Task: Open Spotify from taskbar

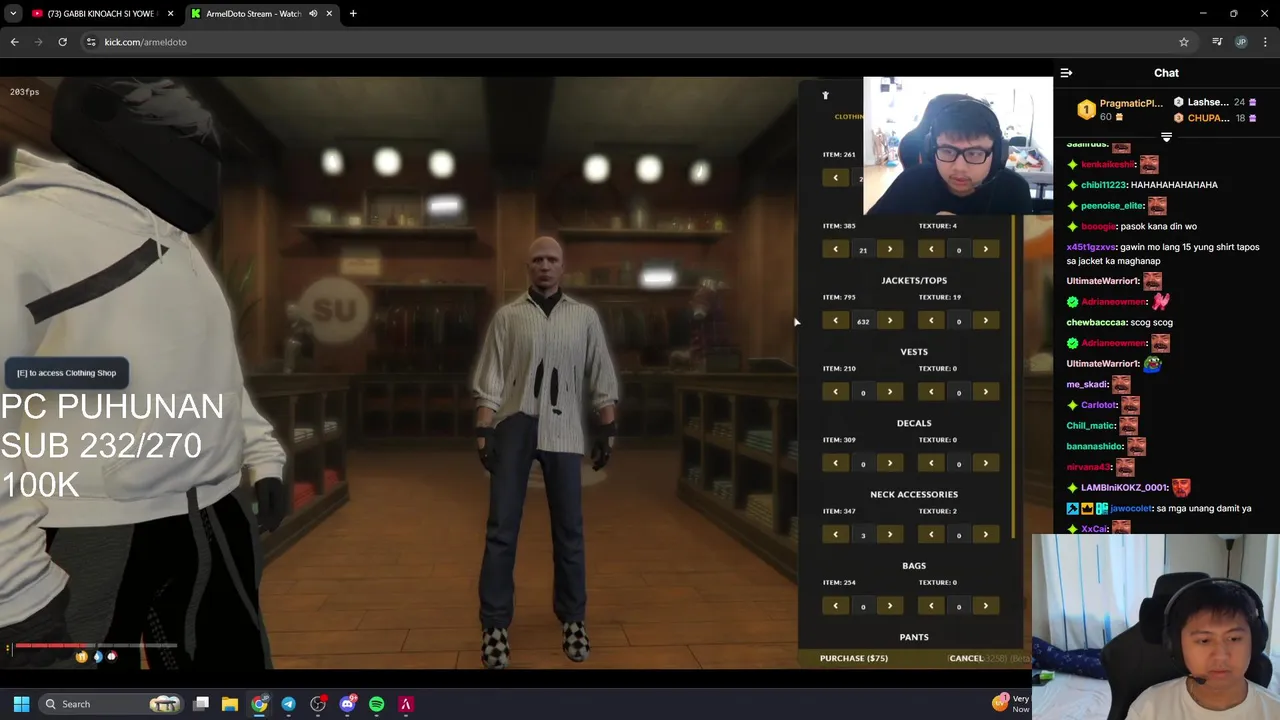Action: [376, 704]
